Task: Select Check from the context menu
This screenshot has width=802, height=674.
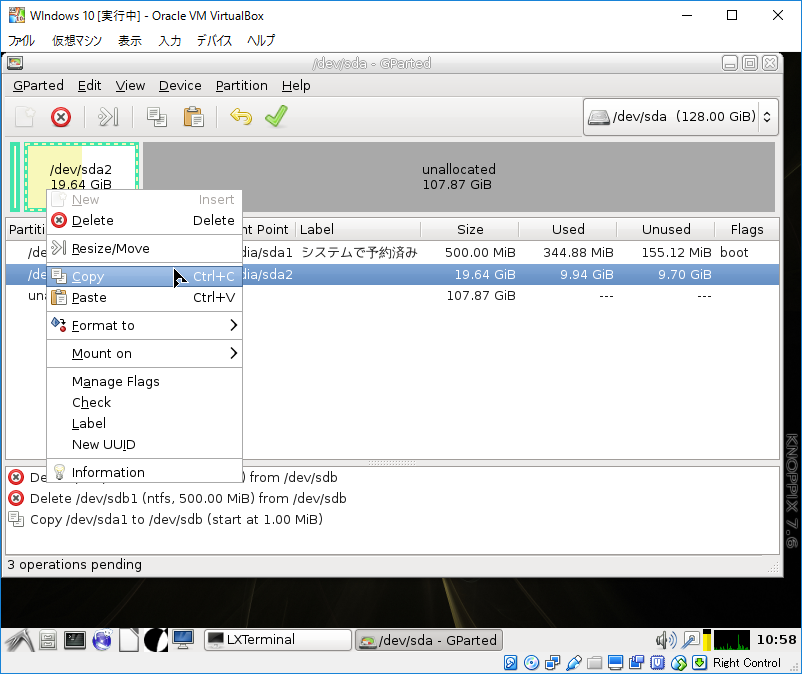Action: tap(144, 402)
